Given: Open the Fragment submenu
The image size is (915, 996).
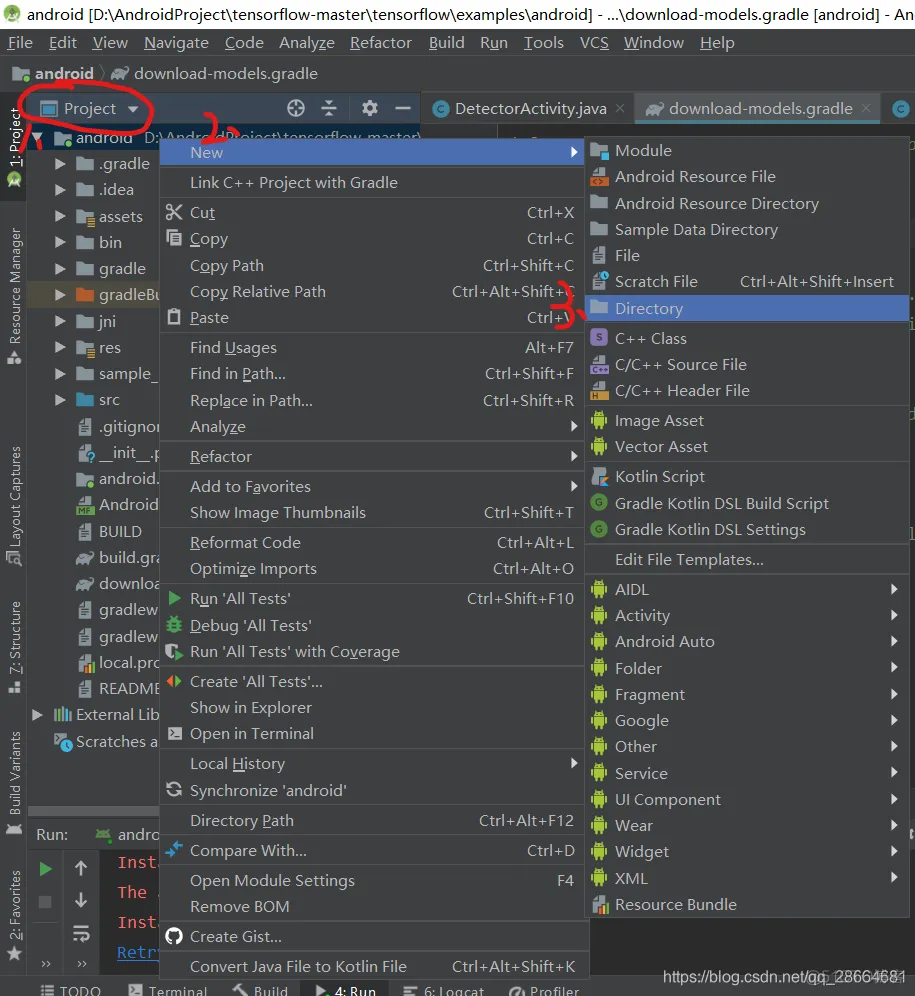Looking at the screenshot, I should click(x=747, y=694).
